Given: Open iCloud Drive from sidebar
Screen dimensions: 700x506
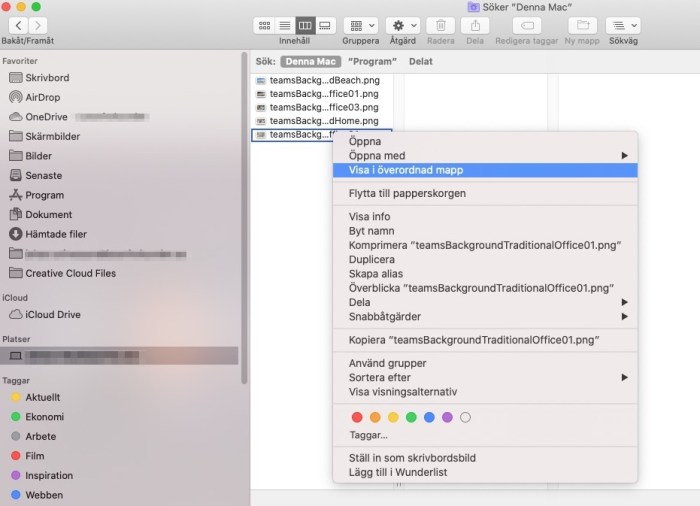Looking at the screenshot, I should click(52, 314).
